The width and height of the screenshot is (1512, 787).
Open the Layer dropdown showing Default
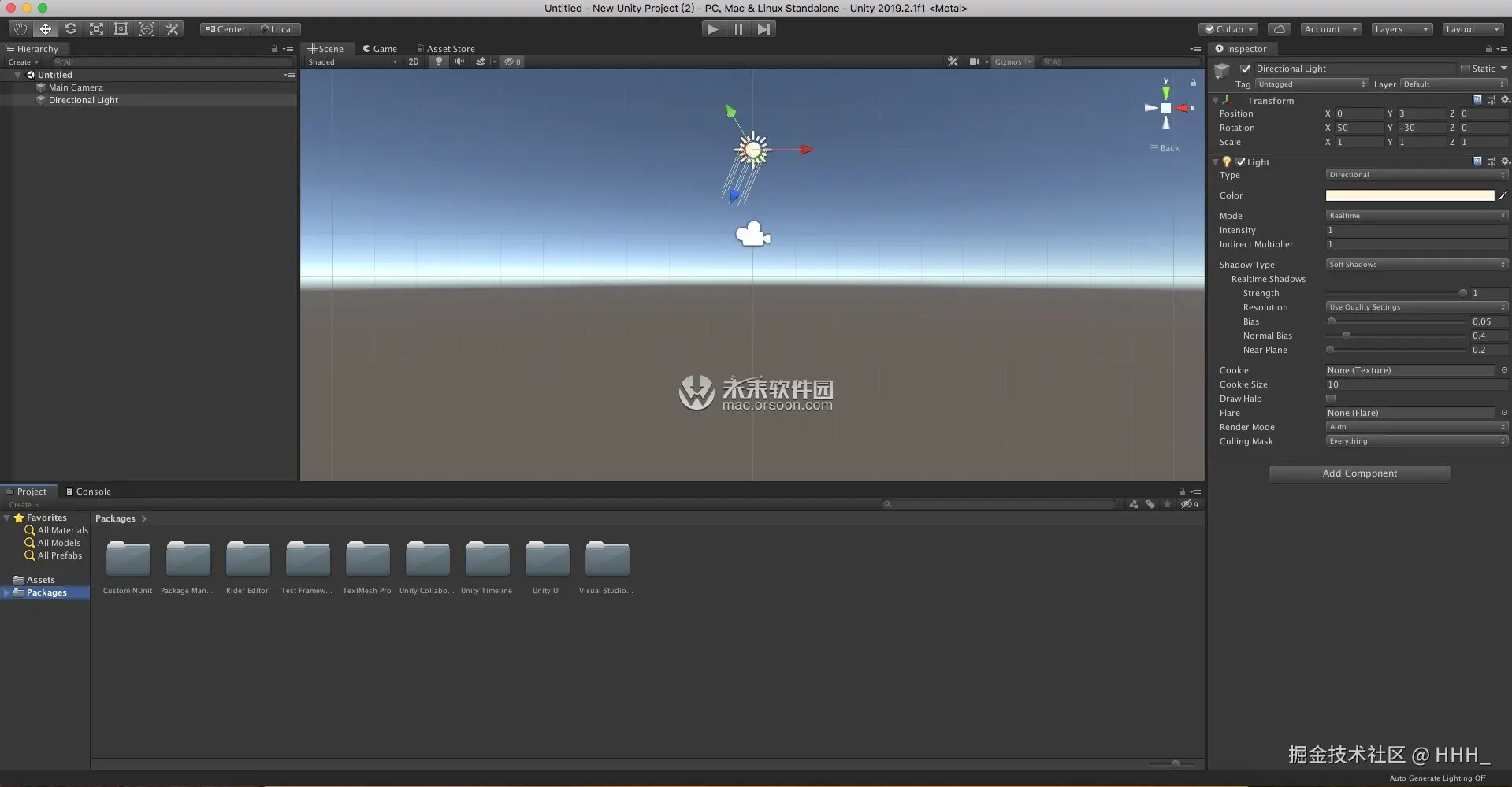(1454, 84)
